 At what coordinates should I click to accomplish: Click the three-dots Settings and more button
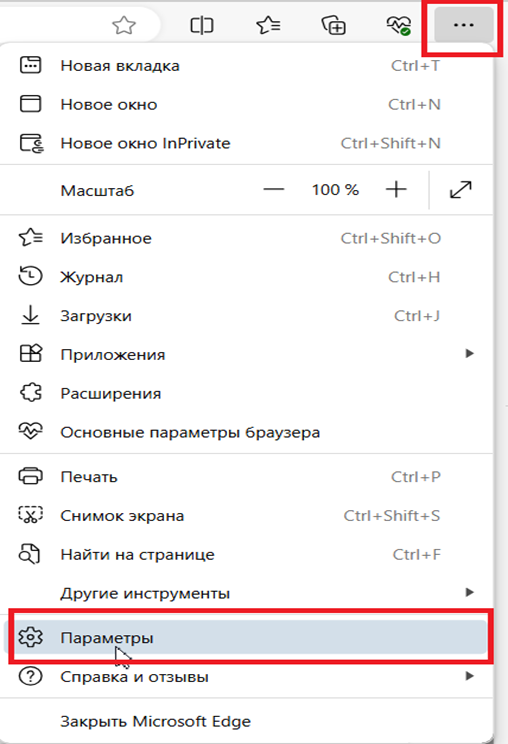click(463, 25)
